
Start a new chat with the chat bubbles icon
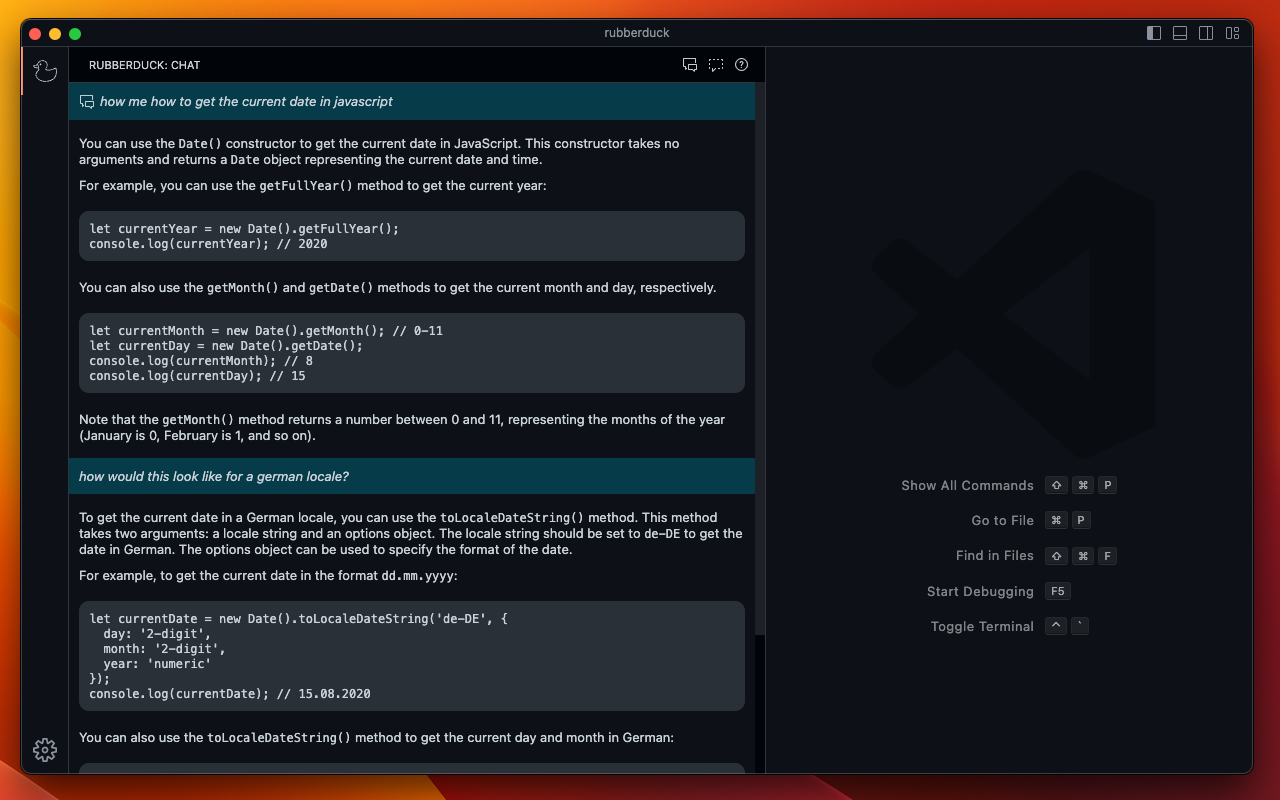pos(690,65)
